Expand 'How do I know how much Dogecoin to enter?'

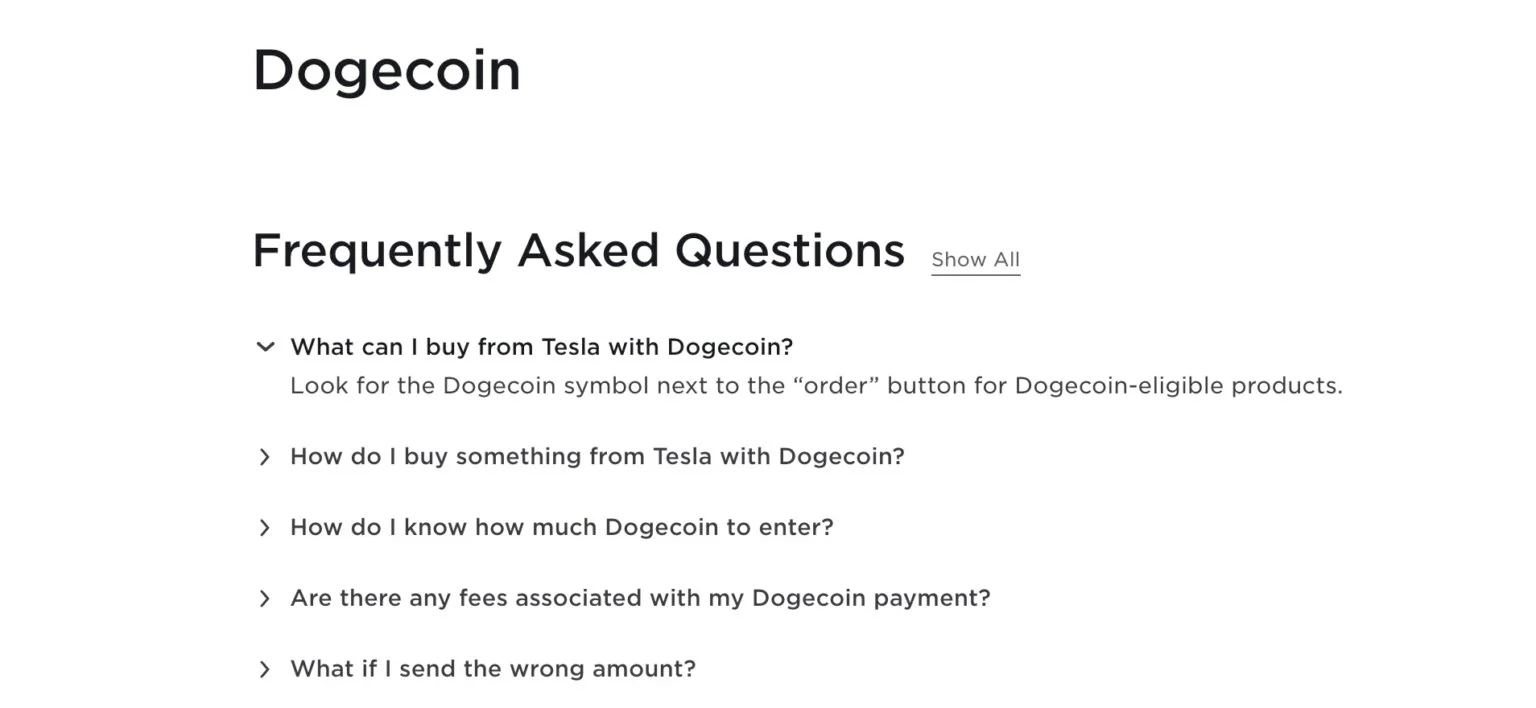click(561, 527)
